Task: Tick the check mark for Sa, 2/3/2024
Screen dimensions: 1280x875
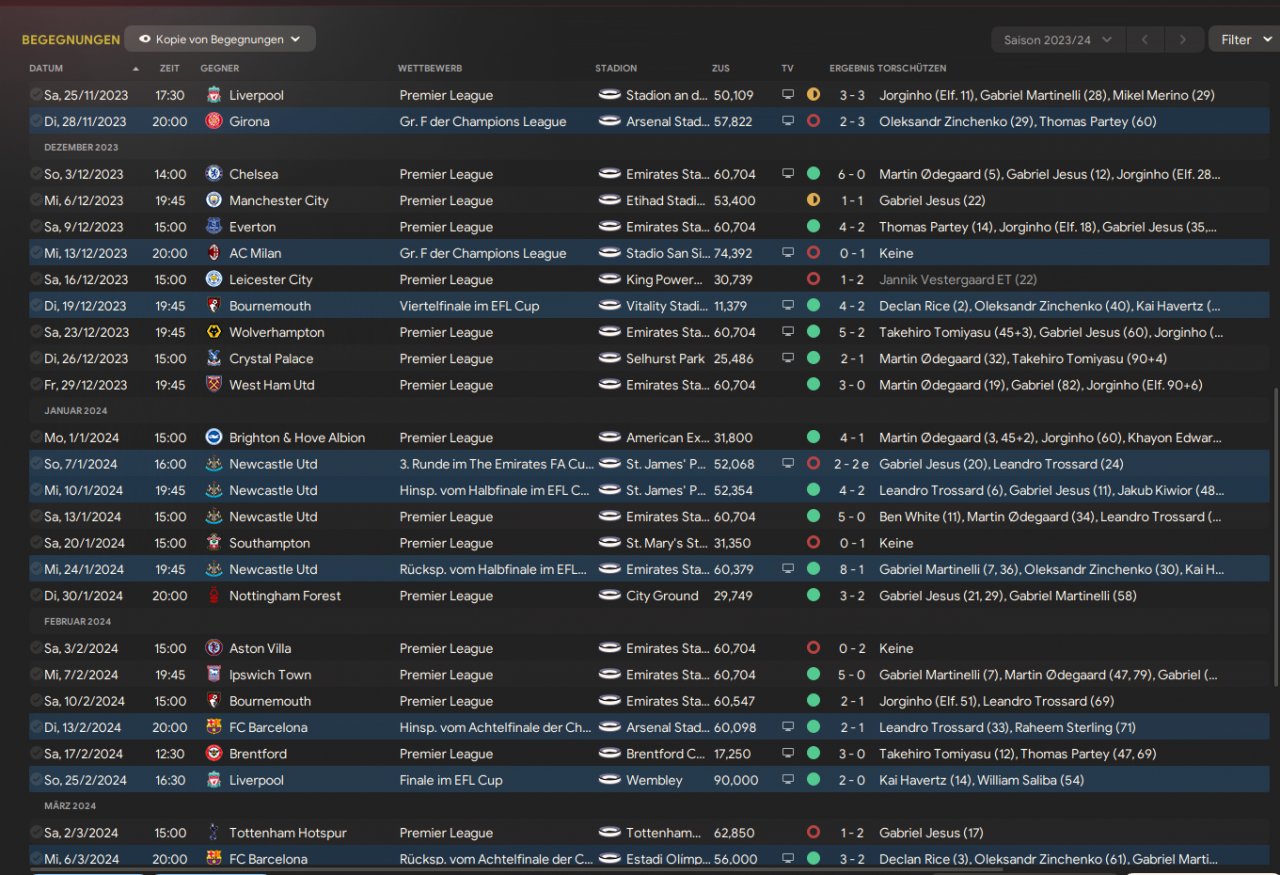Action: (36, 833)
